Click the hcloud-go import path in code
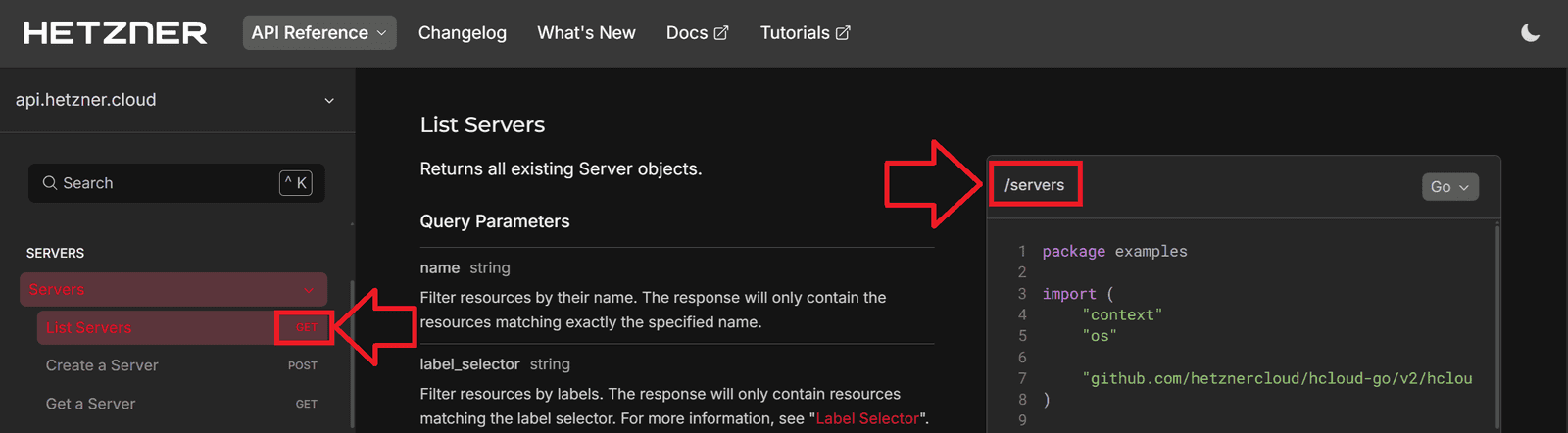The height and width of the screenshot is (433, 1568). pos(1277,378)
